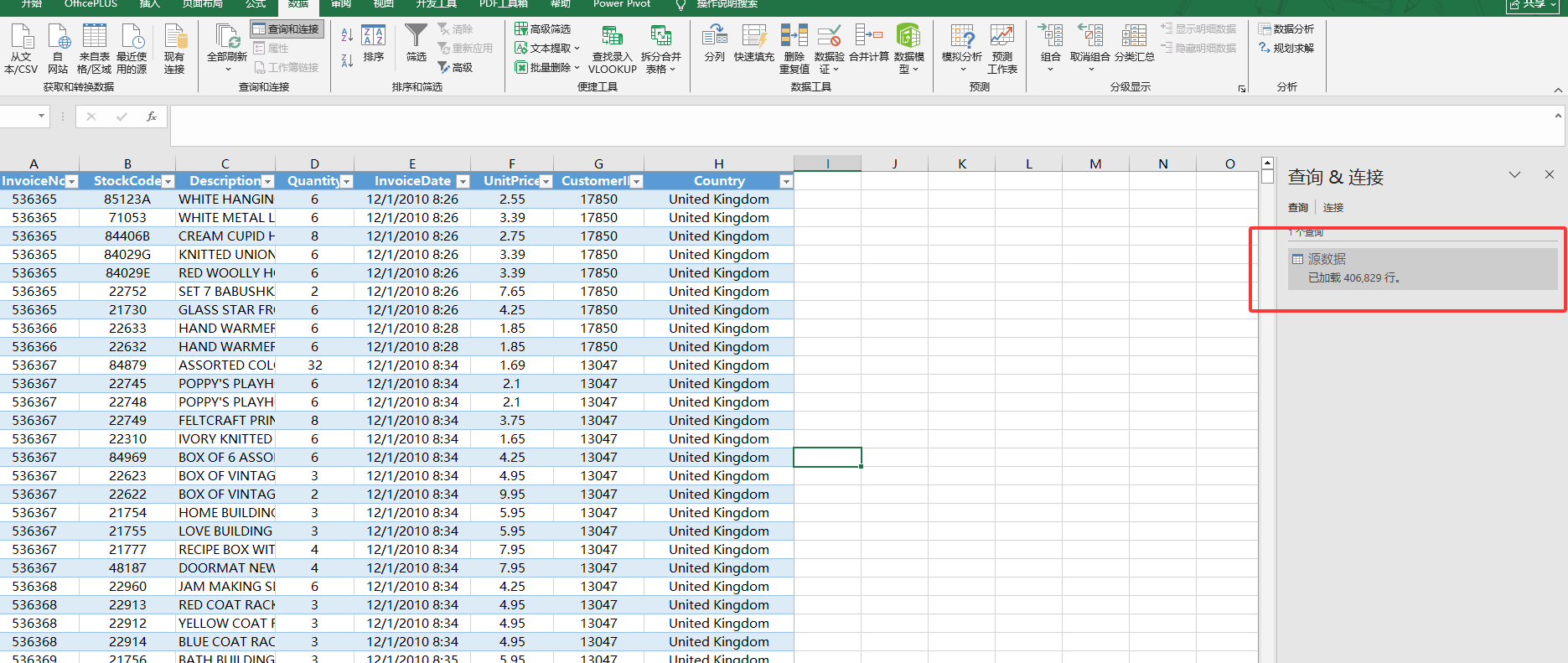Click the vertical scrollbar up arrow
This screenshot has width=1568, height=663.
1267,163
